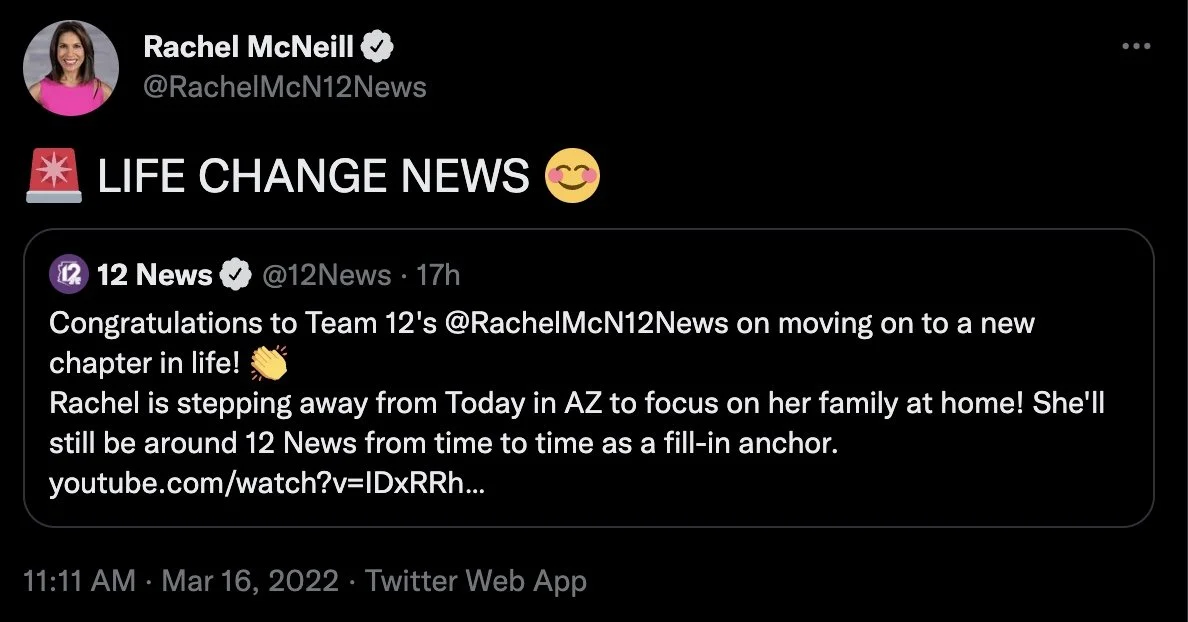Click Rachel McNeill's verified badge
The height and width of the screenshot is (622, 1188).
click(377, 47)
